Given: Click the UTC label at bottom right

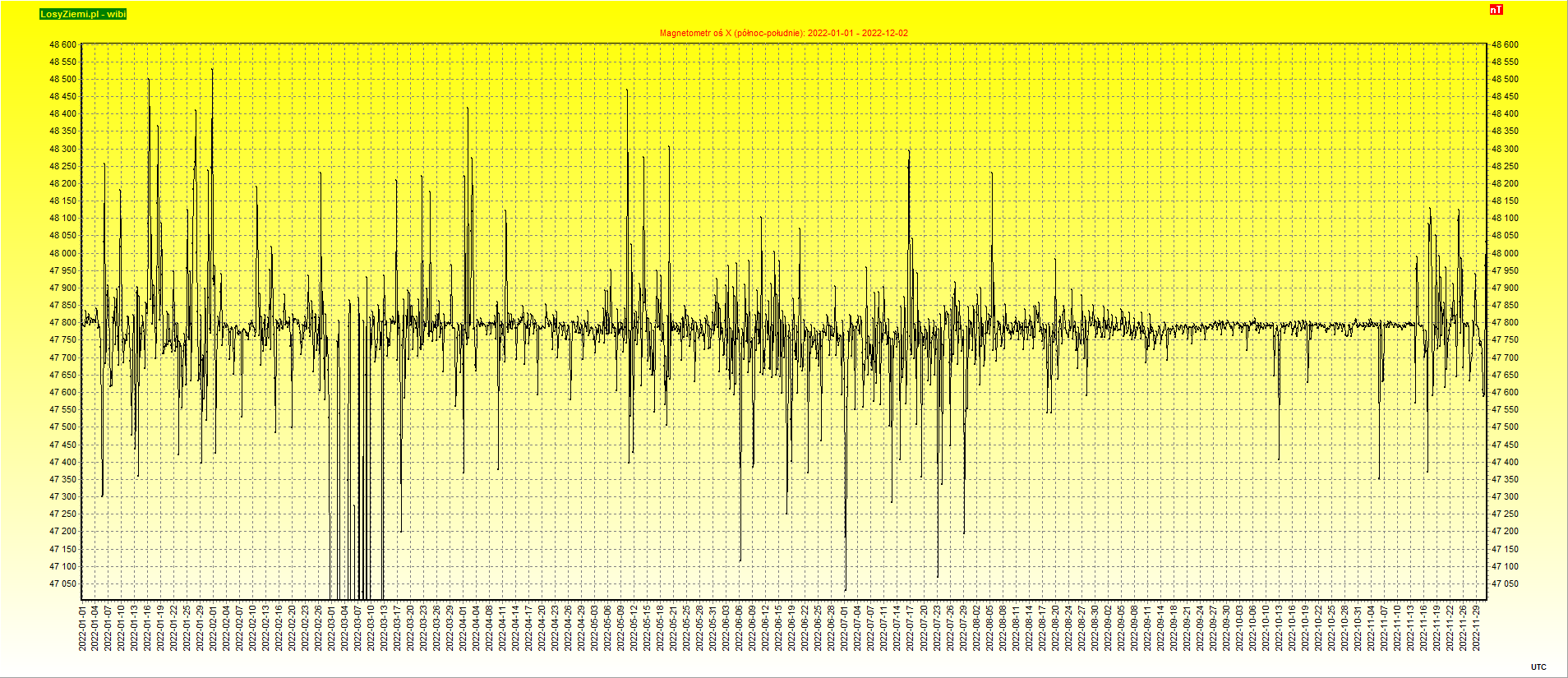Looking at the screenshot, I should tap(1538, 667).
